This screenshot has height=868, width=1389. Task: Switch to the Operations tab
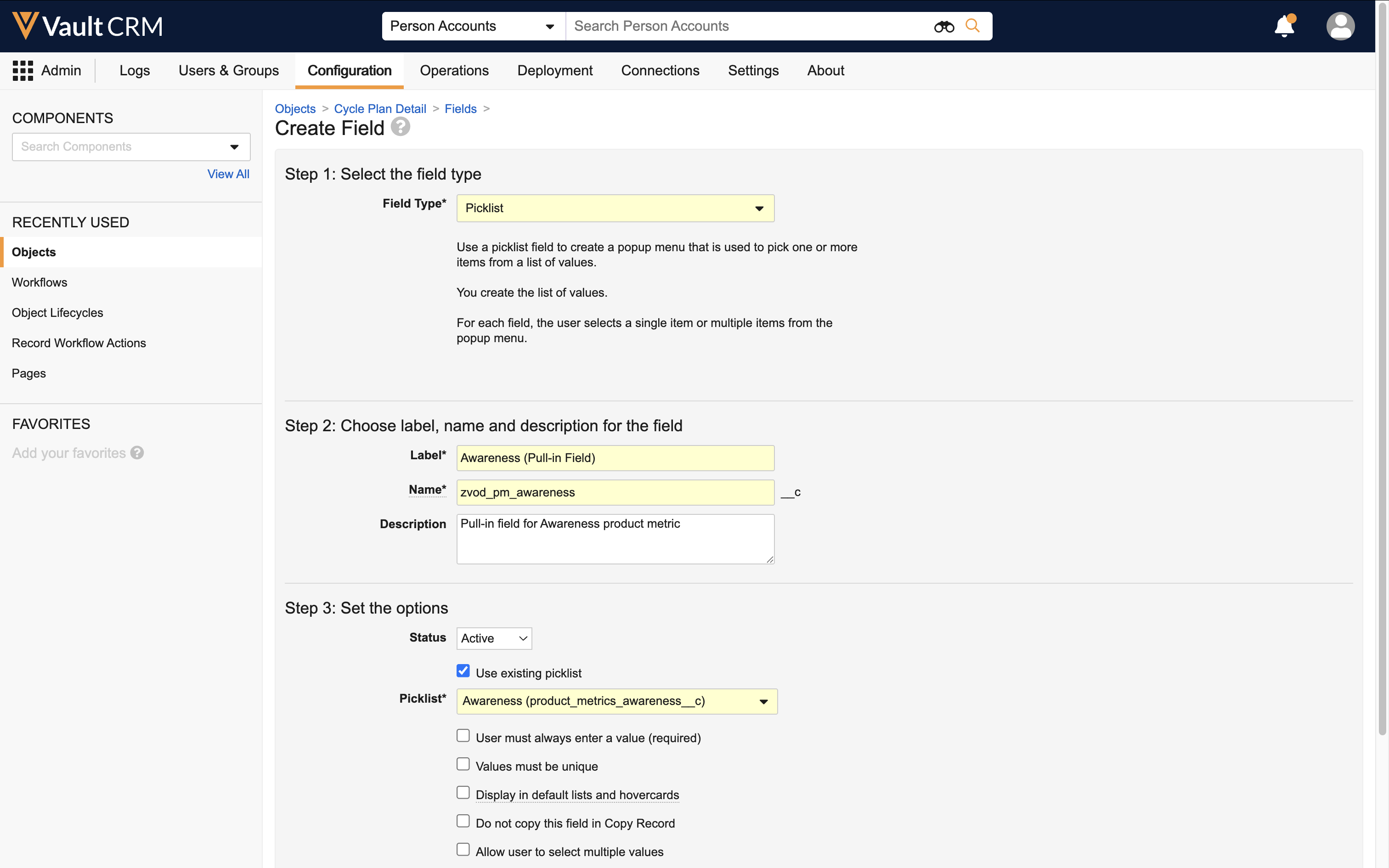(454, 71)
